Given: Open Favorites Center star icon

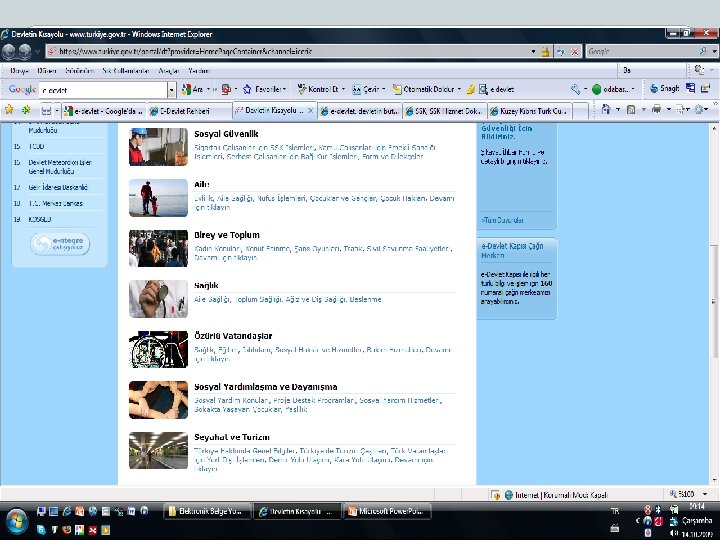Looking at the screenshot, I should [x=9, y=110].
